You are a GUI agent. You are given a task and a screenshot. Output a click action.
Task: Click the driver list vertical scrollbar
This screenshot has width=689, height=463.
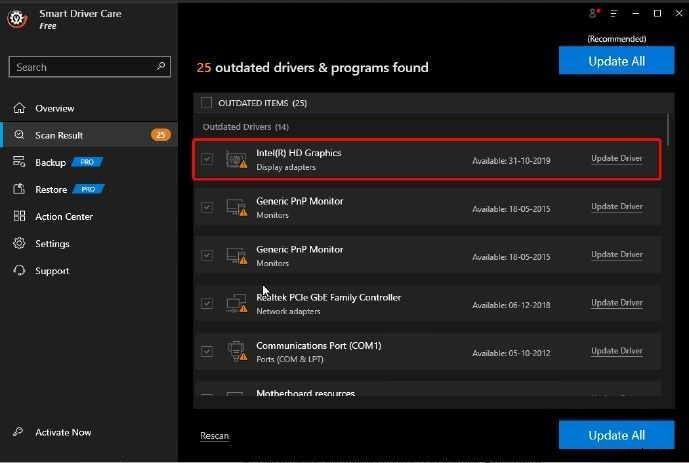668,130
